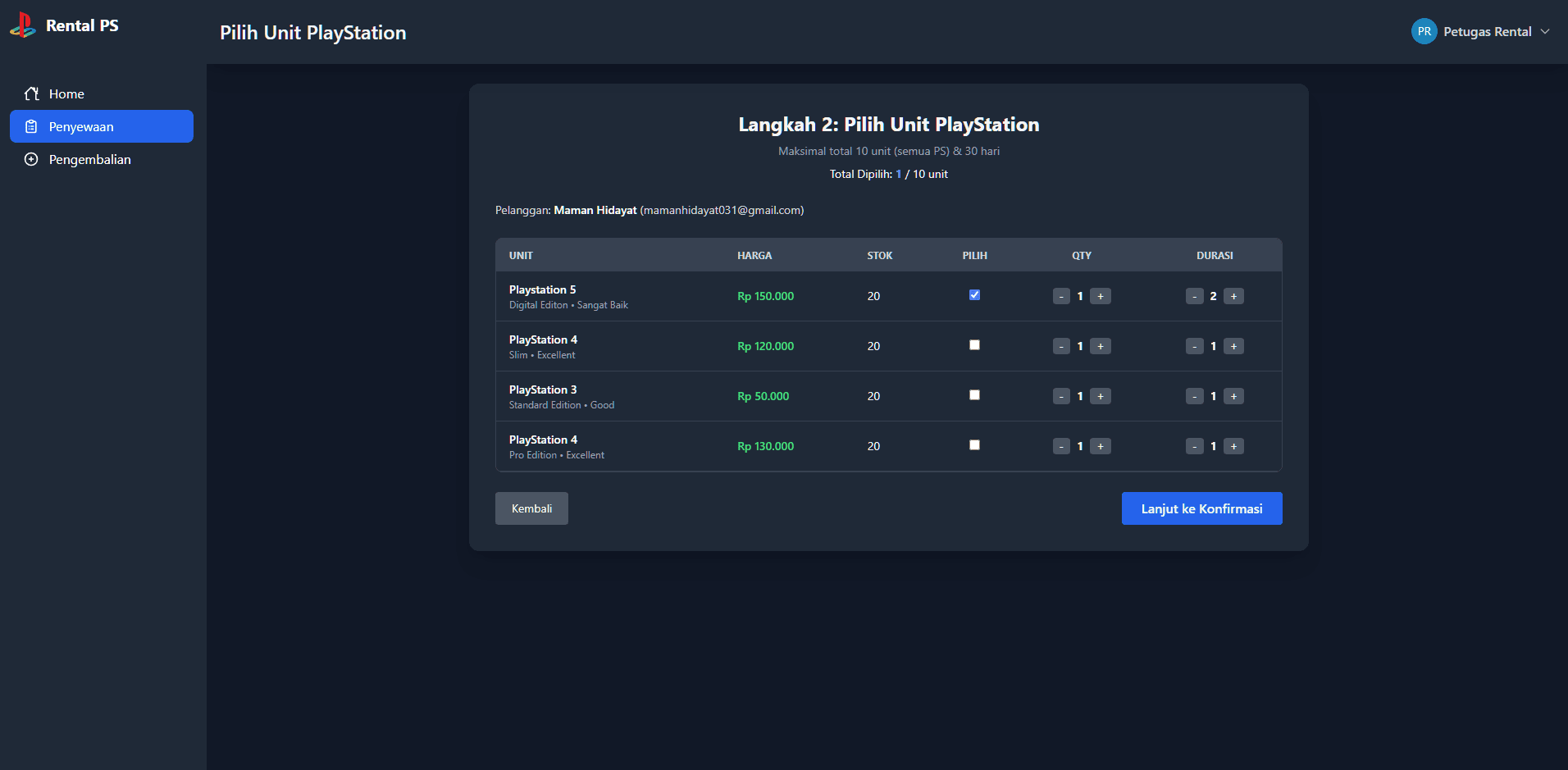Image resolution: width=1568 pixels, height=770 pixels.
Task: Click the Rp 130.000 price
Action: 765,446
